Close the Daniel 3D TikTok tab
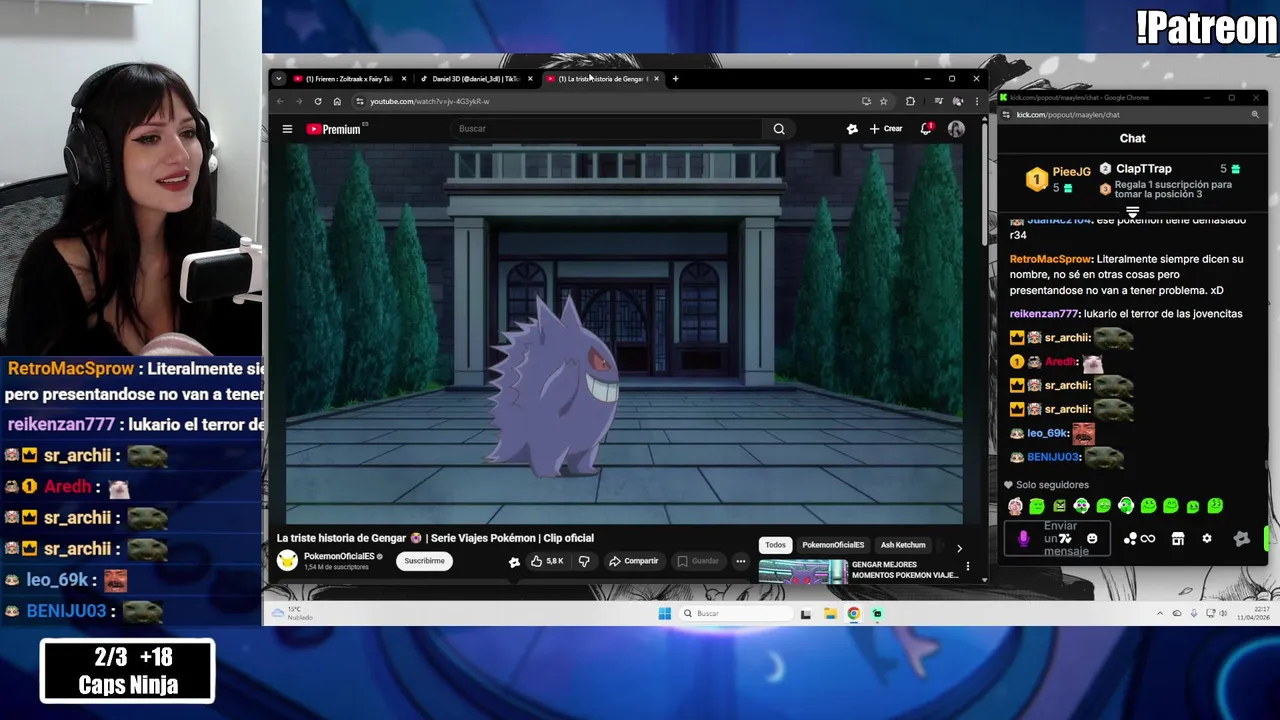Image resolution: width=1280 pixels, height=720 pixels. 530,79
